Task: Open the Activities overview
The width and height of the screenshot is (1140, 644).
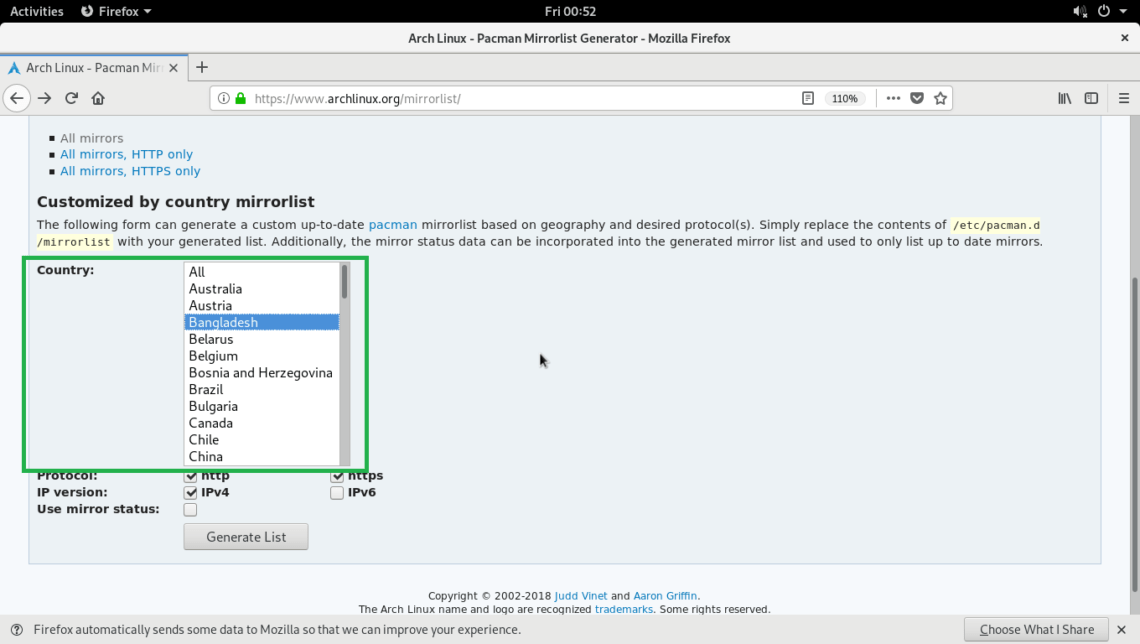Action: click(36, 11)
